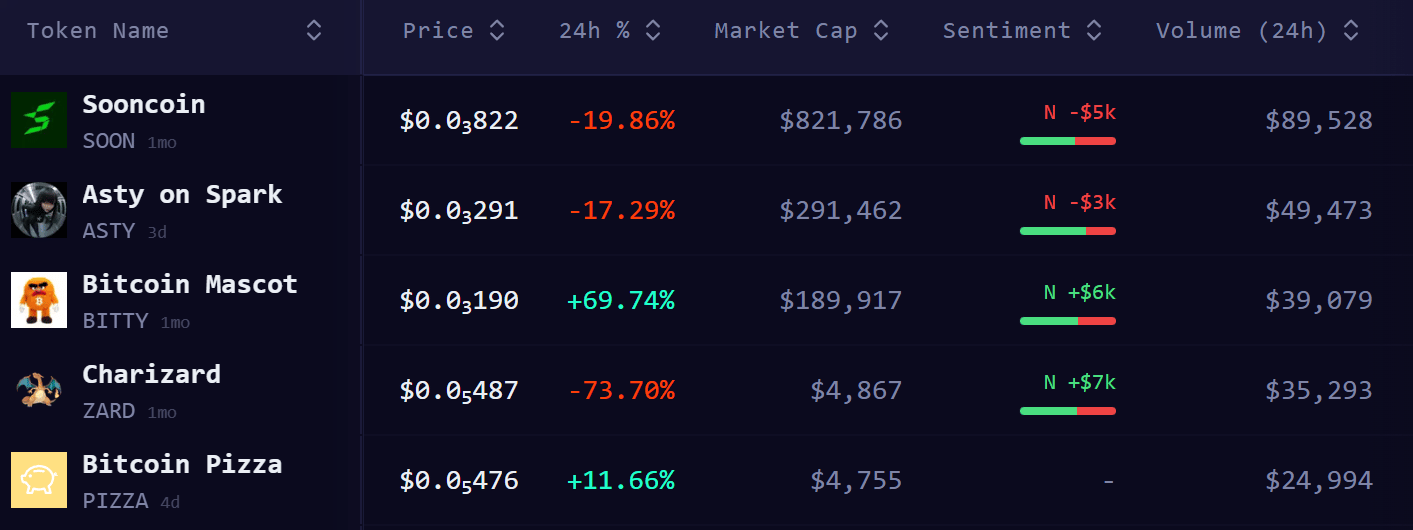Screen dimensions: 1413x530
Task: Click the Bitcoin Mascot +69.74% change value
Action: tap(621, 301)
